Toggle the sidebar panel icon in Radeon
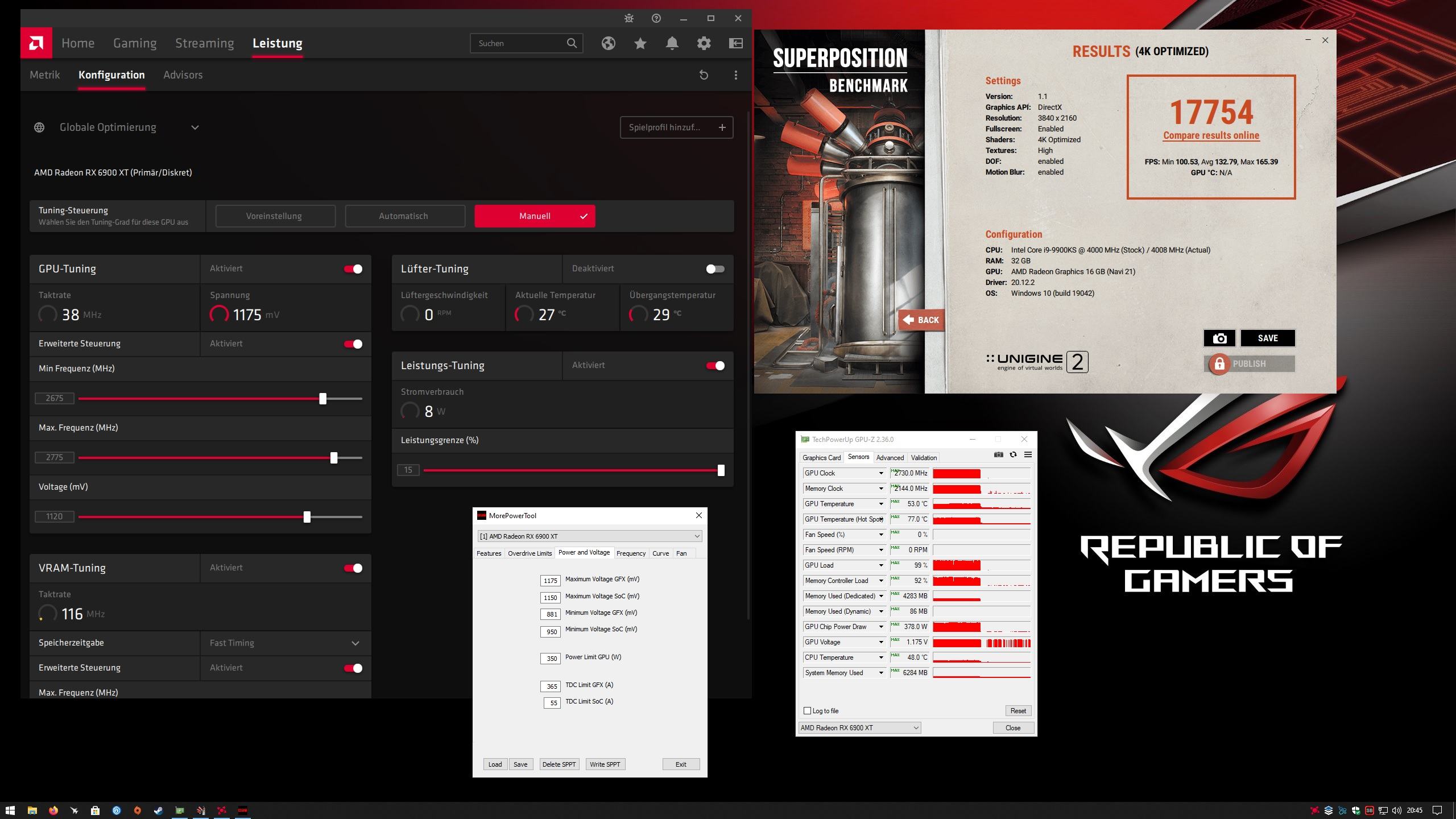This screenshot has height=819, width=1456. (x=736, y=43)
